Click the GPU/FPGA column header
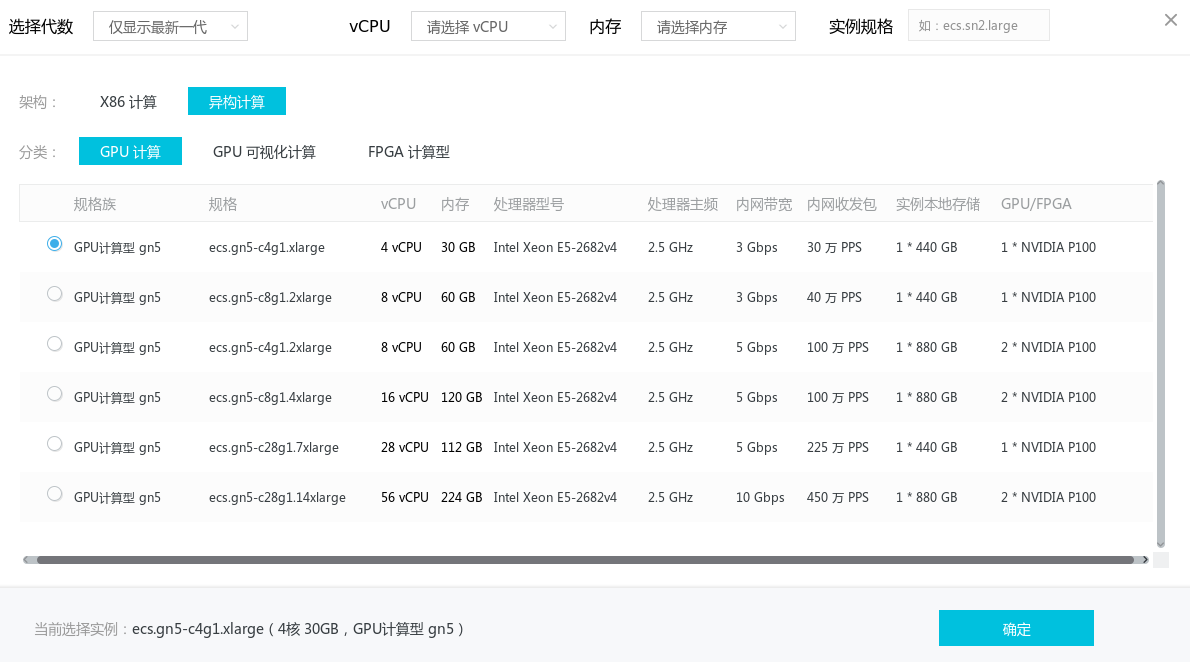Viewport: 1190px width, 662px height. [1036, 204]
